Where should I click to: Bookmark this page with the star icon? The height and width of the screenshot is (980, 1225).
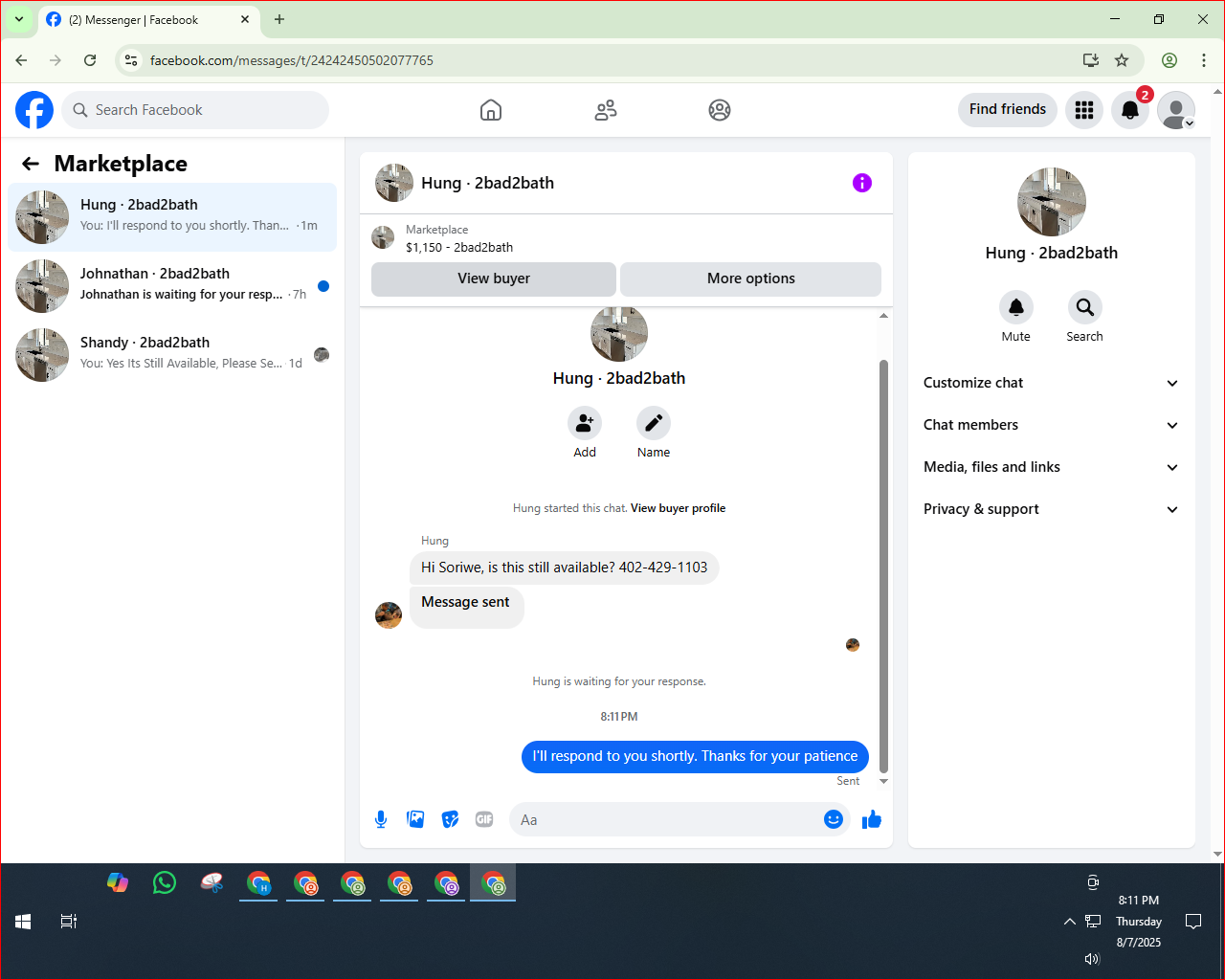click(1122, 60)
